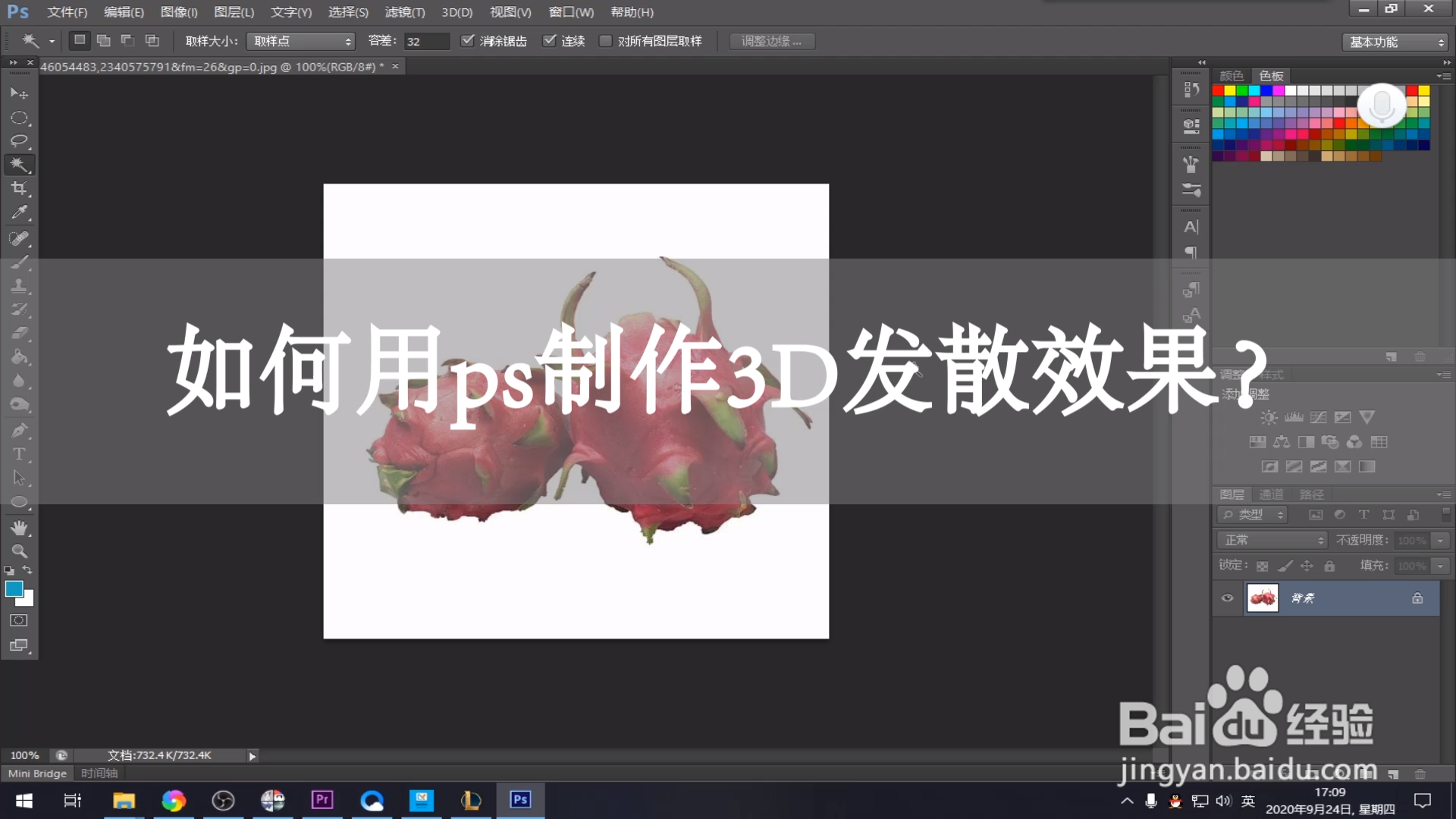Choose Add to Selection mode
1456x819 pixels.
click(x=104, y=40)
